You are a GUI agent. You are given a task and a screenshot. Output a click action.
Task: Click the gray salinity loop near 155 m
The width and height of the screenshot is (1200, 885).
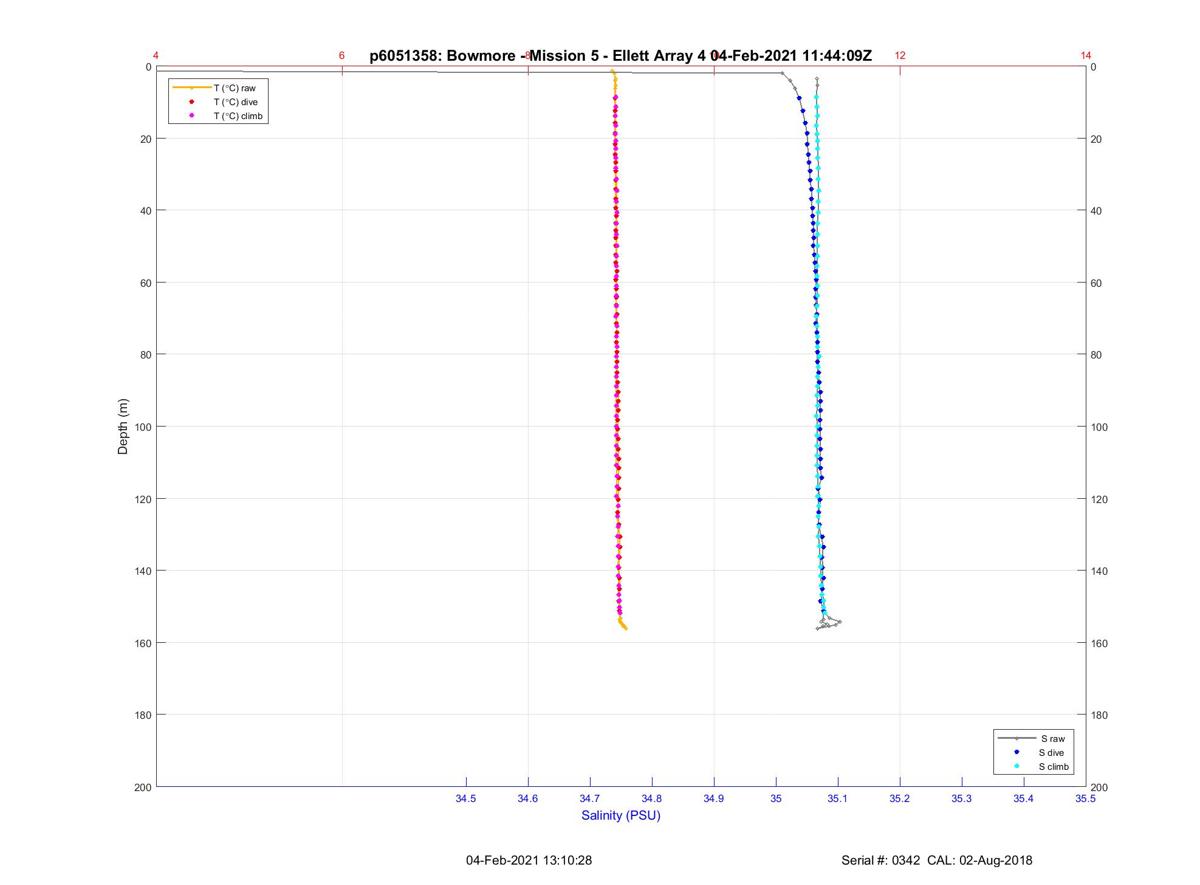pos(829,623)
